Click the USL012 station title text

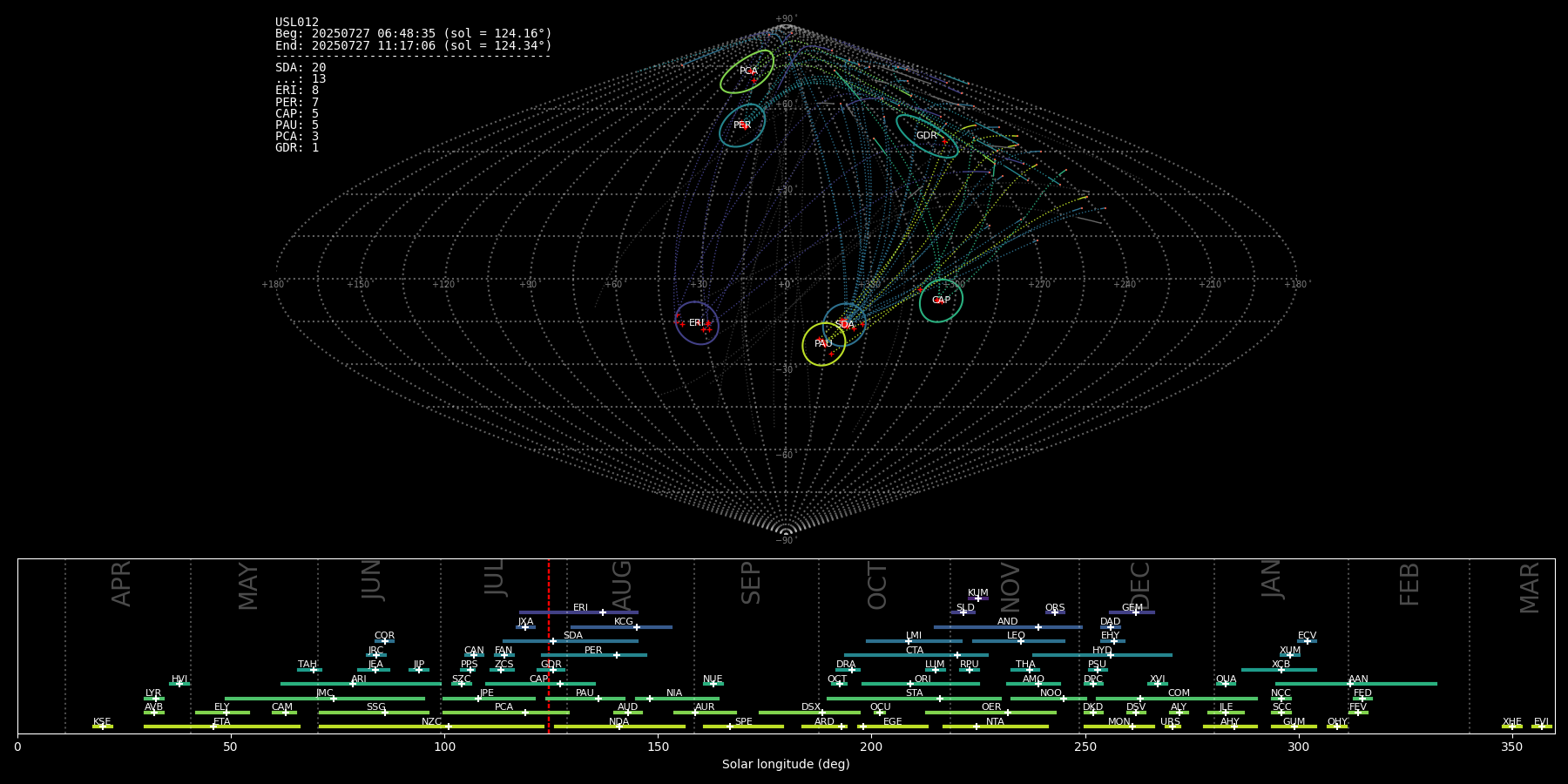pos(297,23)
